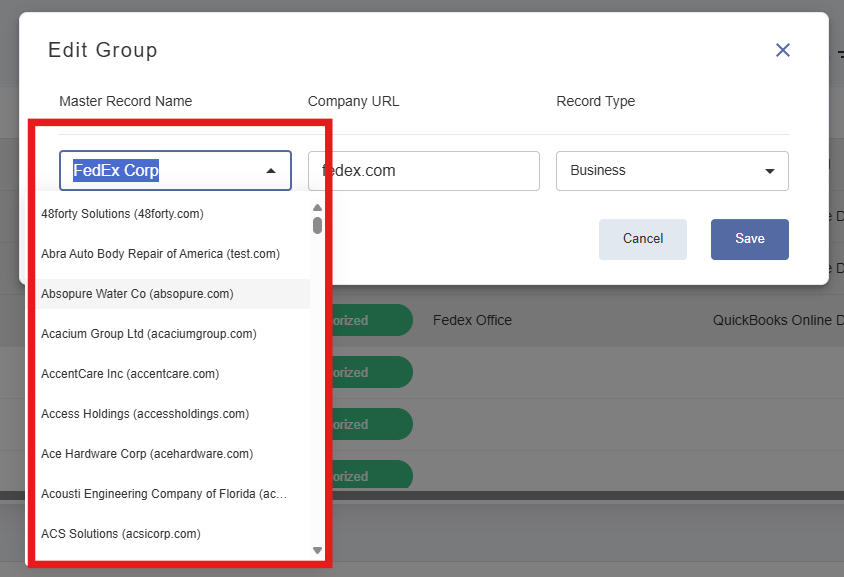Click the dropdown list scroll down arrow
The height and width of the screenshot is (577, 844).
[x=318, y=550]
